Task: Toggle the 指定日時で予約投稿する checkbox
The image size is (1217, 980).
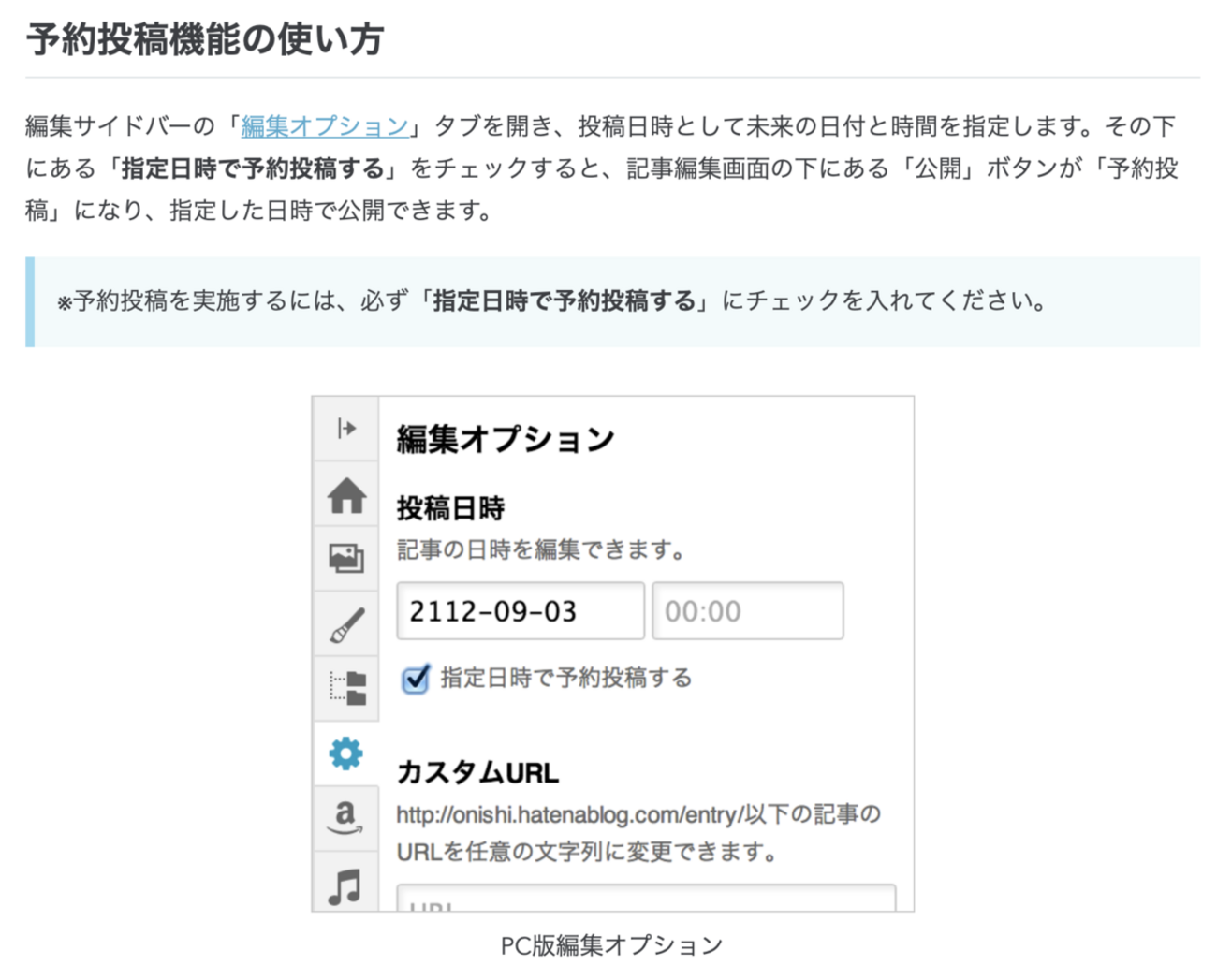Action: (x=415, y=679)
